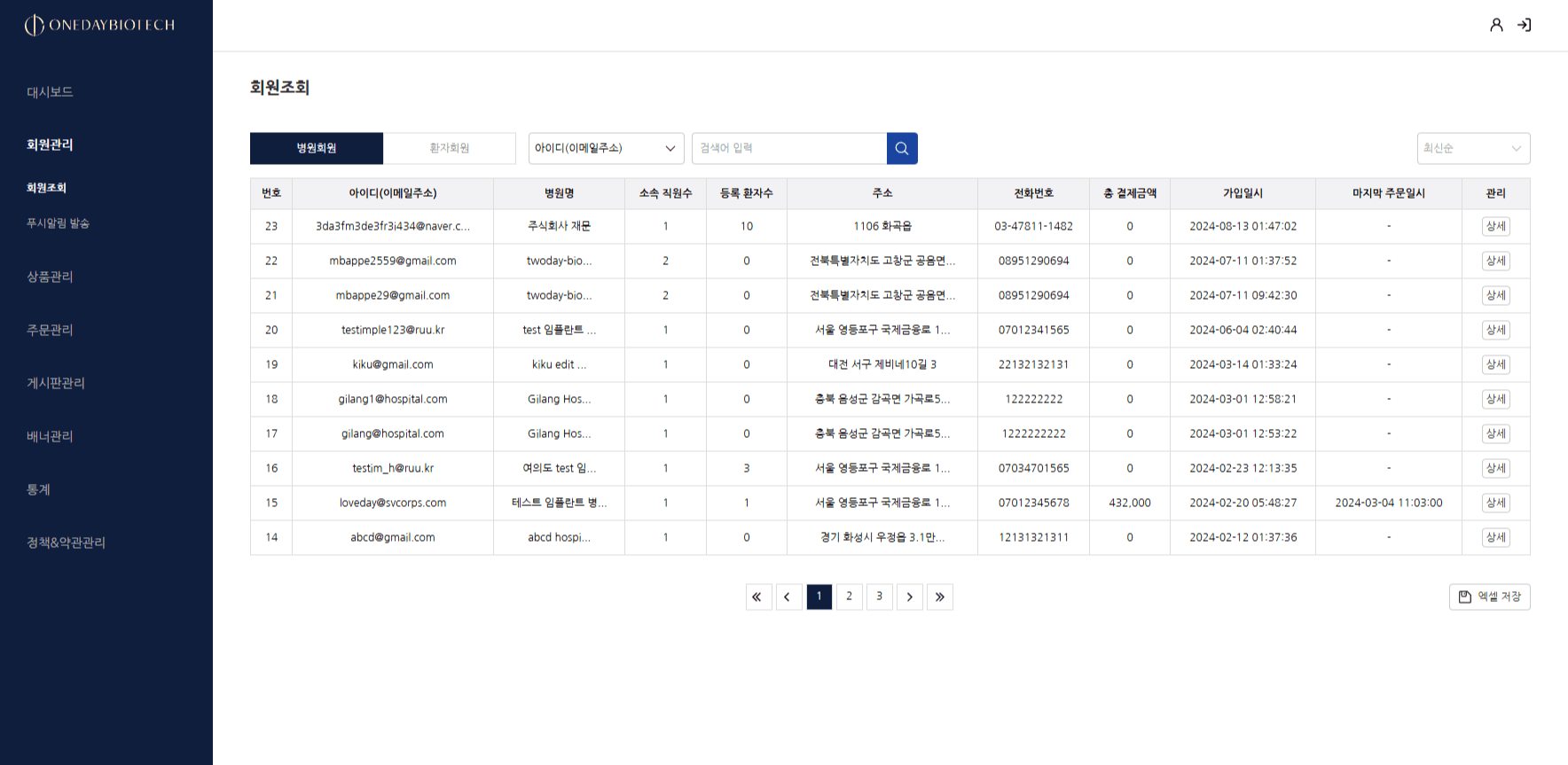Screen dimensions: 1568x765
Task: Switch to the 환자회원 tab
Action: point(450,148)
